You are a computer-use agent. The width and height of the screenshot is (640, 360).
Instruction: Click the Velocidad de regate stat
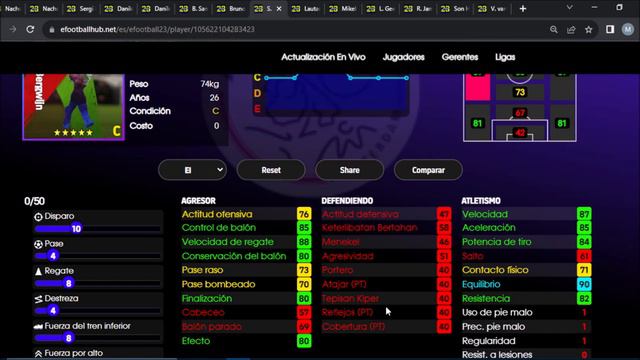tap(246, 242)
